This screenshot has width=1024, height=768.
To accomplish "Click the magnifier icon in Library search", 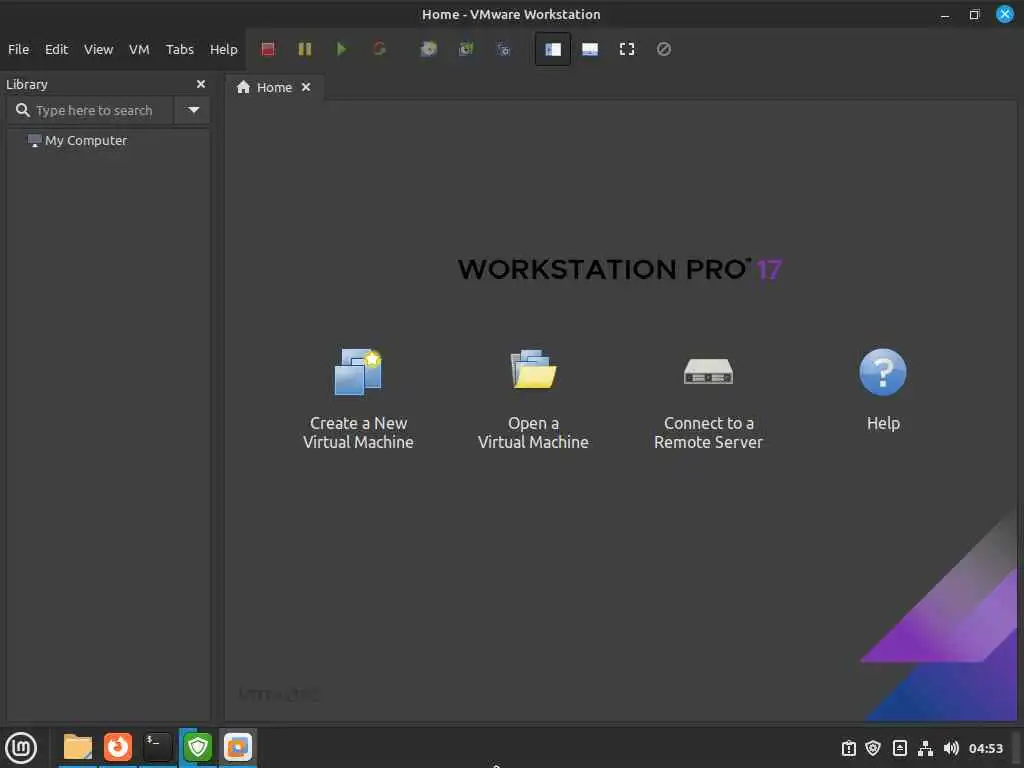I will click(x=23, y=110).
